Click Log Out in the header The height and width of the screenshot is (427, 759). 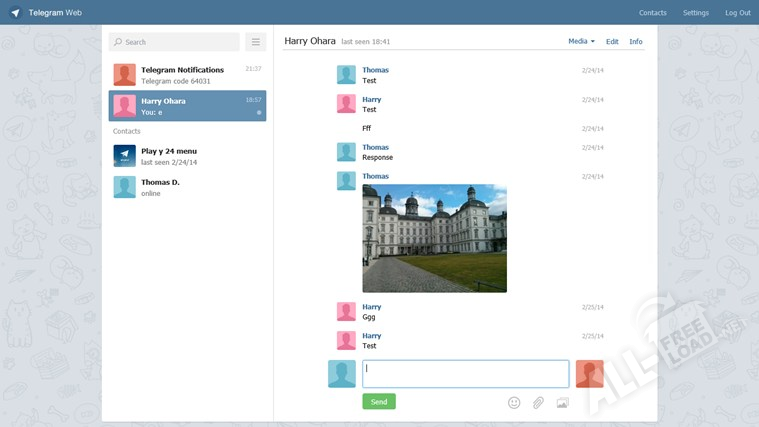click(737, 13)
